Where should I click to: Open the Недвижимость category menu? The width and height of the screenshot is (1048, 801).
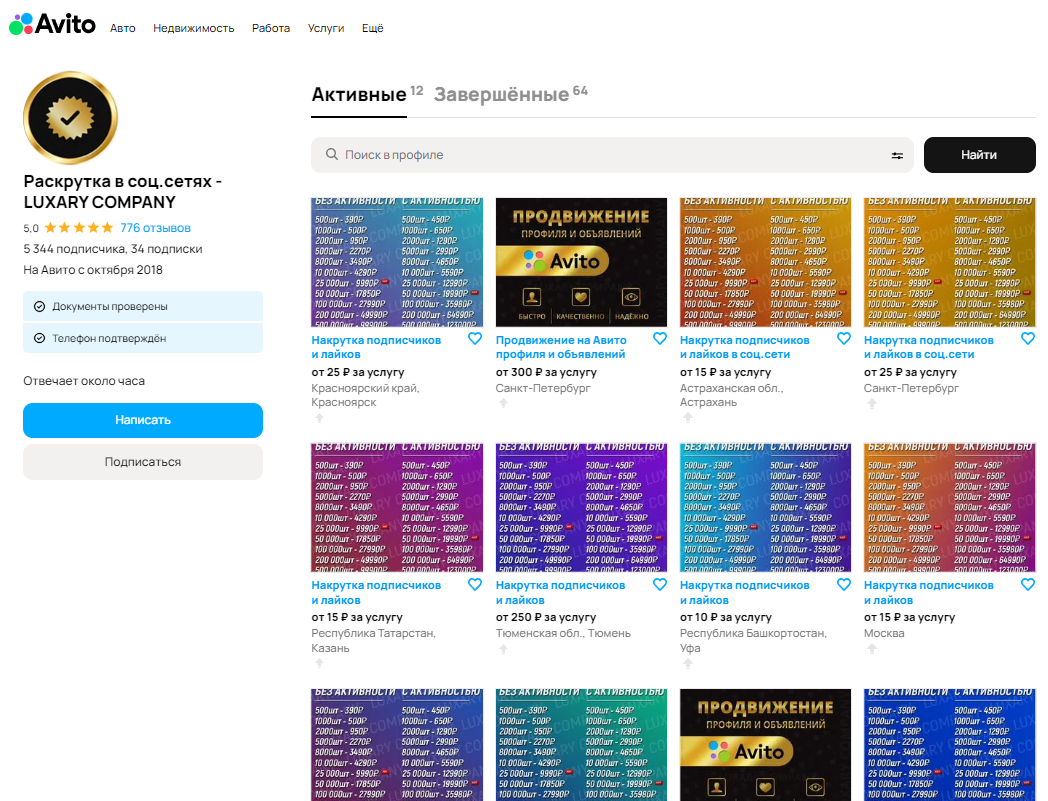(x=194, y=28)
